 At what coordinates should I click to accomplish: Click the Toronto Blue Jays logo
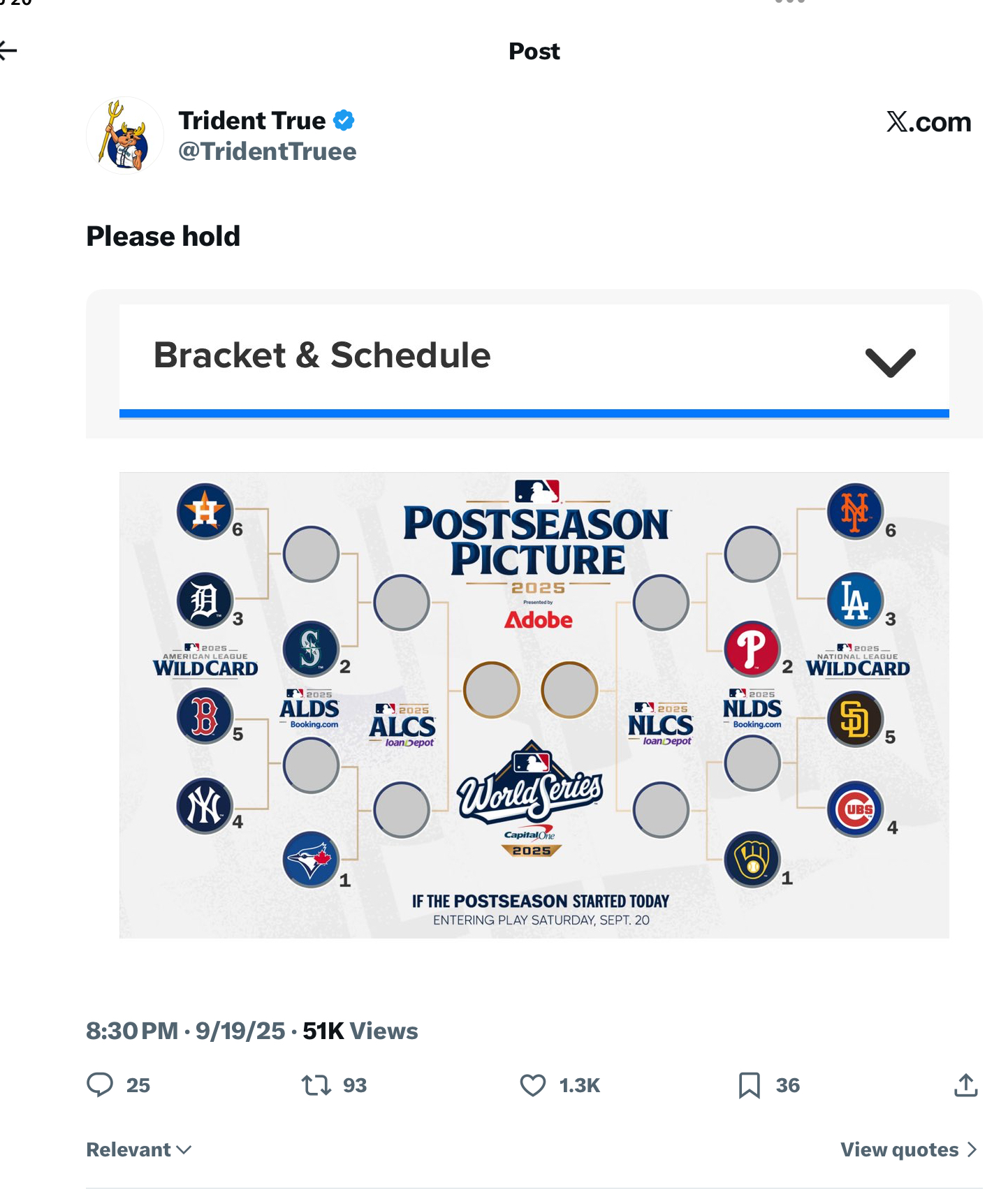pos(310,859)
